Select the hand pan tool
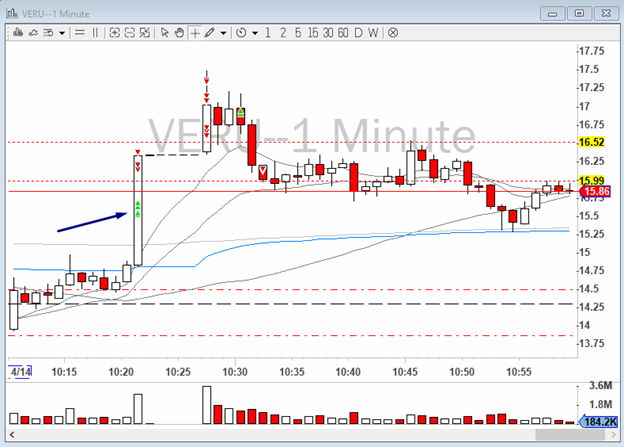 coord(179,33)
